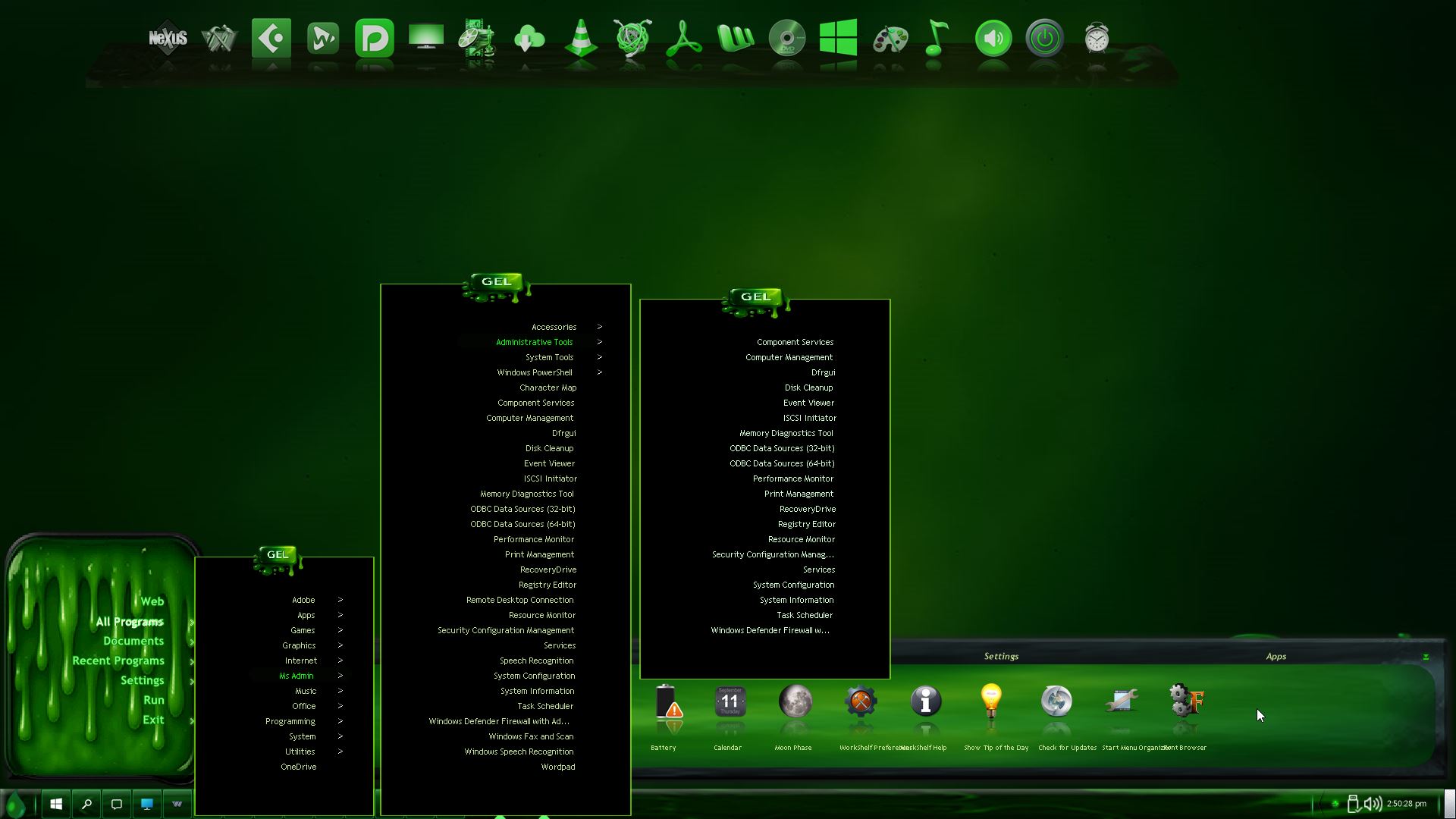Click the green power button dock icon
Viewport: 1456px width, 819px height.
(x=1044, y=38)
